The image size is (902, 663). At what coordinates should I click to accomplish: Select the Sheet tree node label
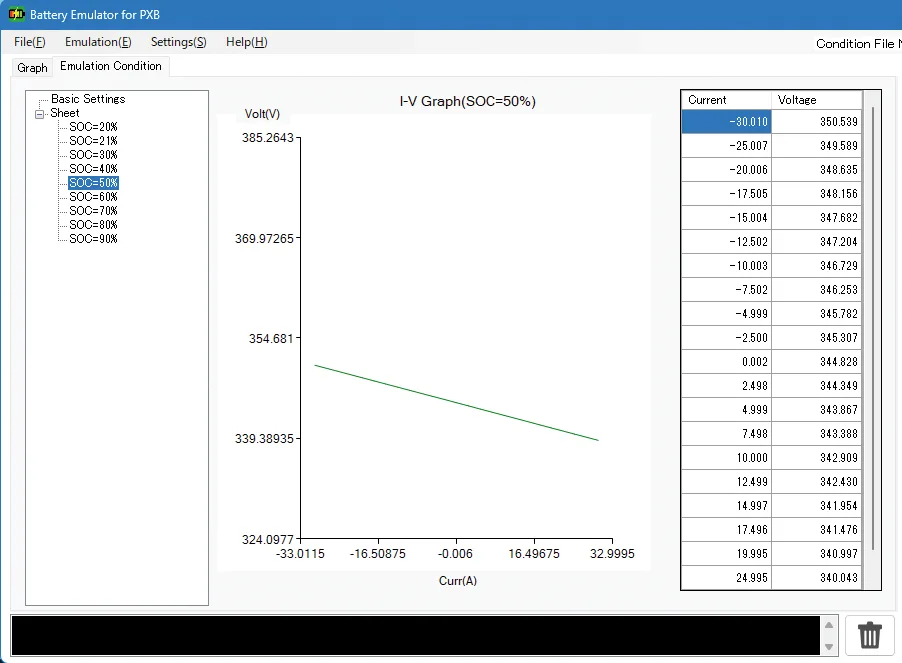(64, 113)
